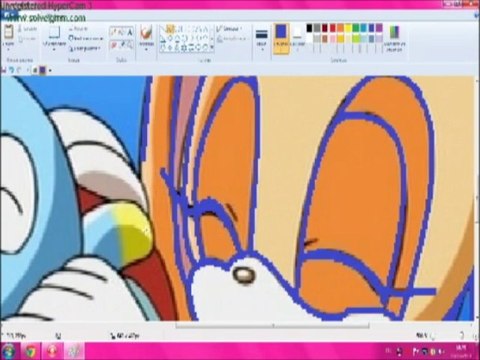Open the red round app on taskbar
This screenshot has width=480, height=360.
52,351
